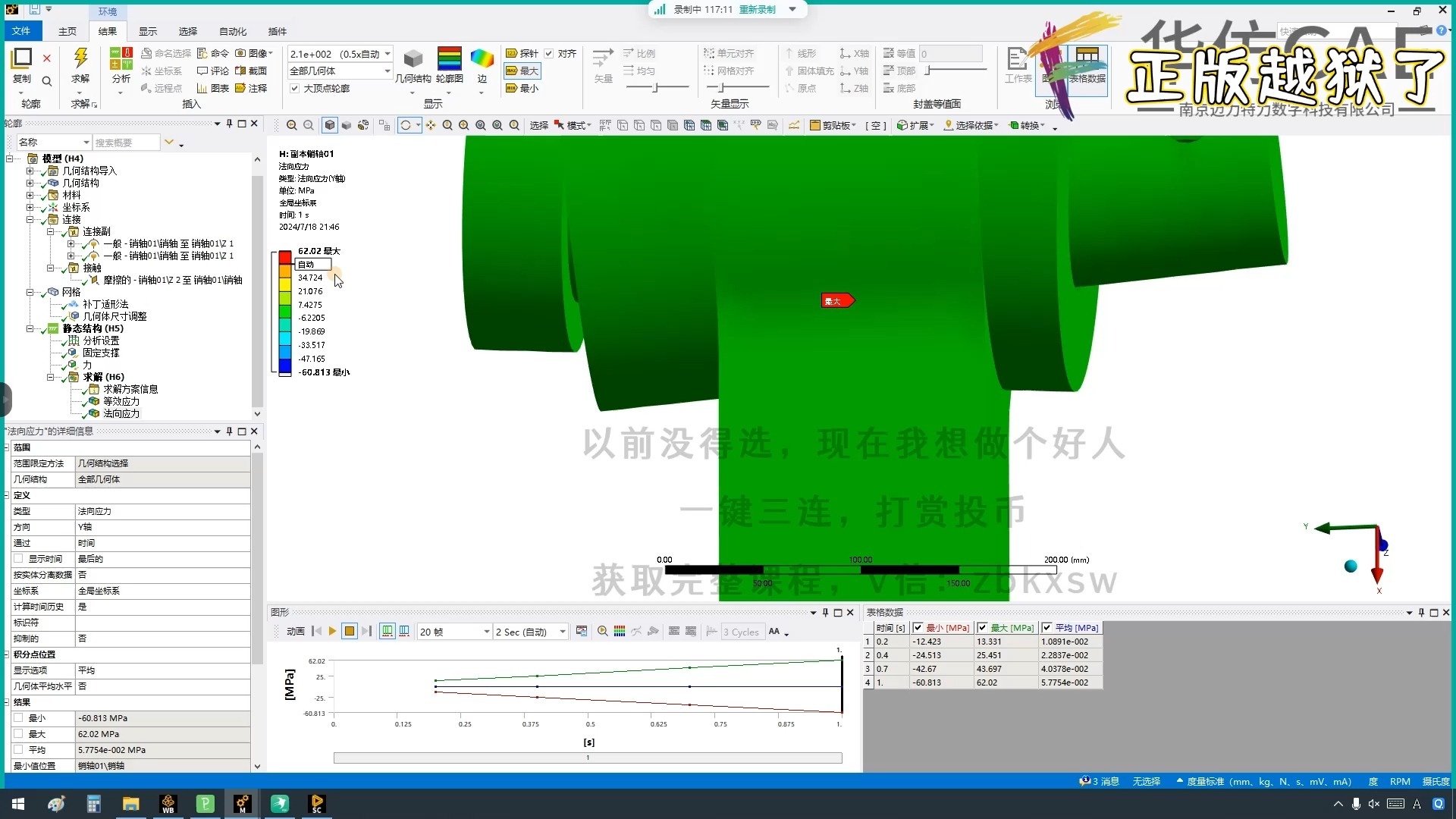
Task: Click the red maximum legend color swatch
Action: pyautogui.click(x=285, y=256)
